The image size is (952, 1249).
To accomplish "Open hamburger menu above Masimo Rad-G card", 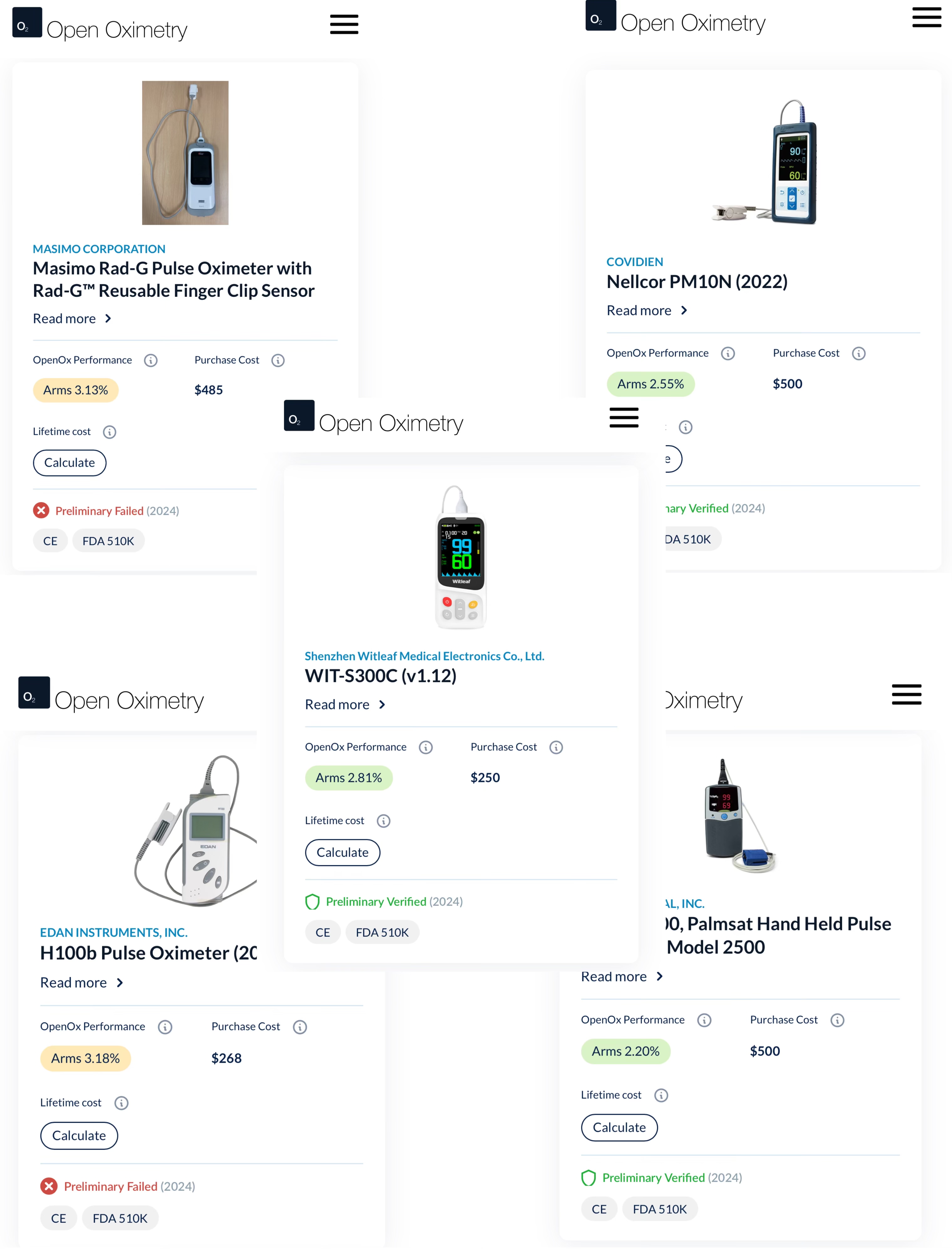I will tap(344, 24).
